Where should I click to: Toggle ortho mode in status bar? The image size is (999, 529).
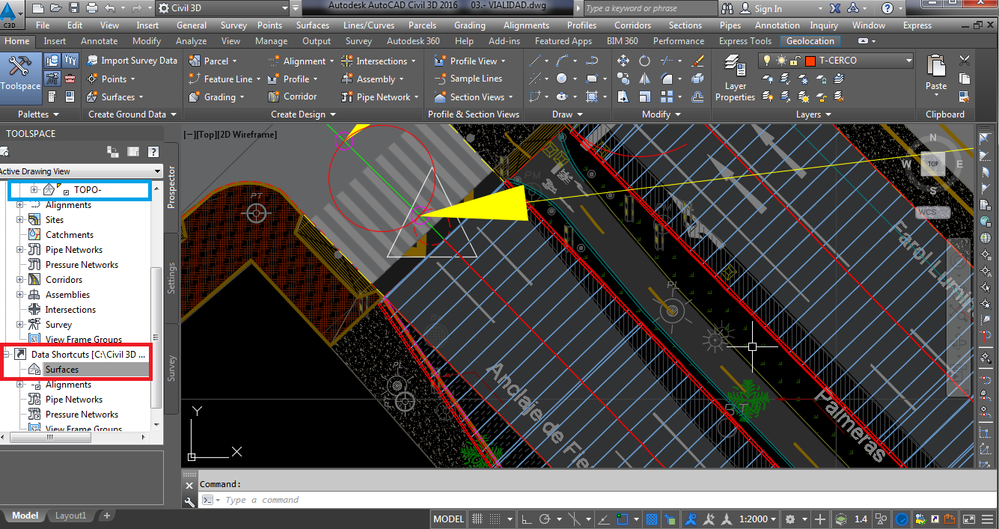pyautogui.click(x=527, y=519)
